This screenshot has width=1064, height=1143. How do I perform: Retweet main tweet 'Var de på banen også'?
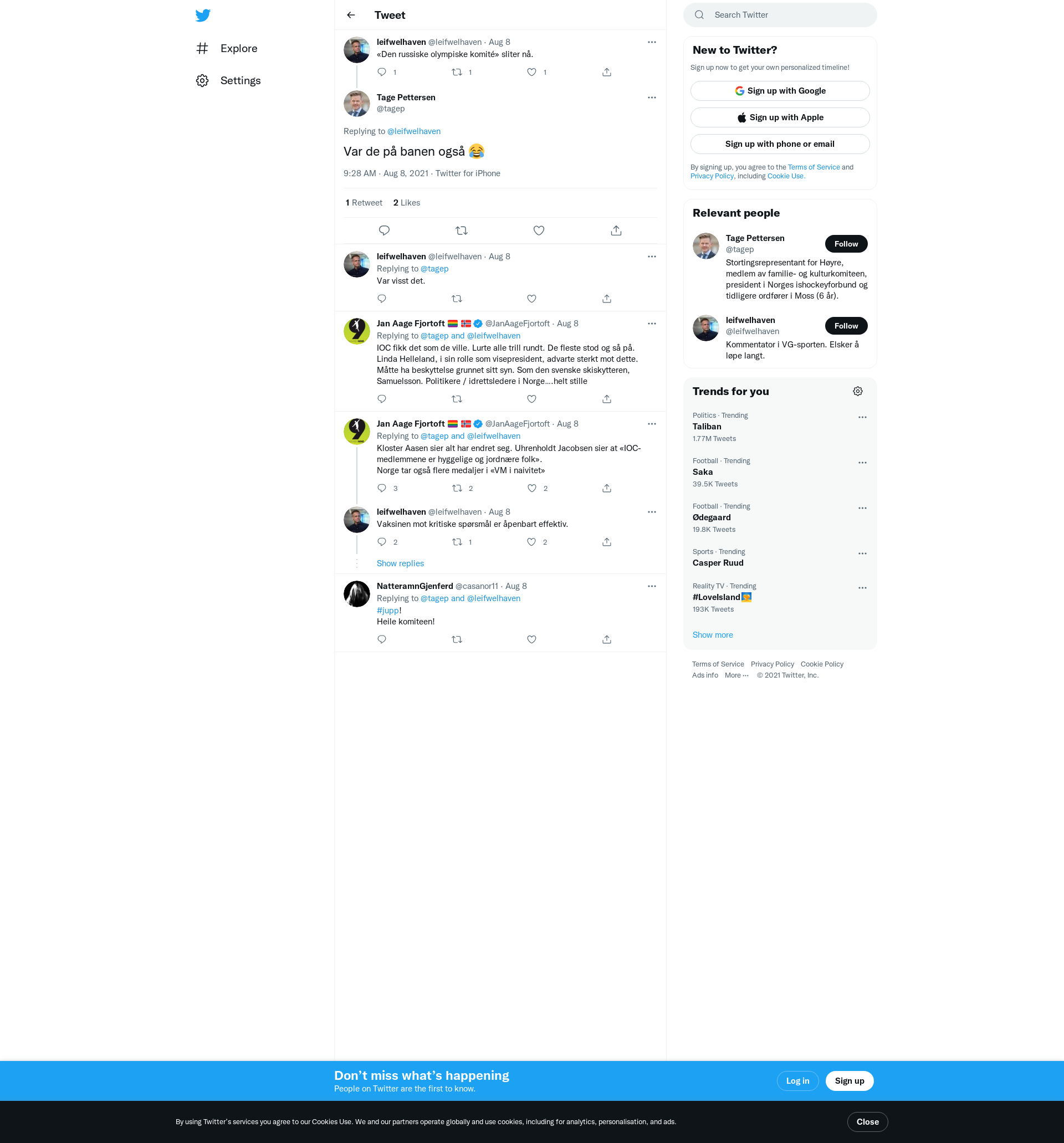click(x=461, y=230)
